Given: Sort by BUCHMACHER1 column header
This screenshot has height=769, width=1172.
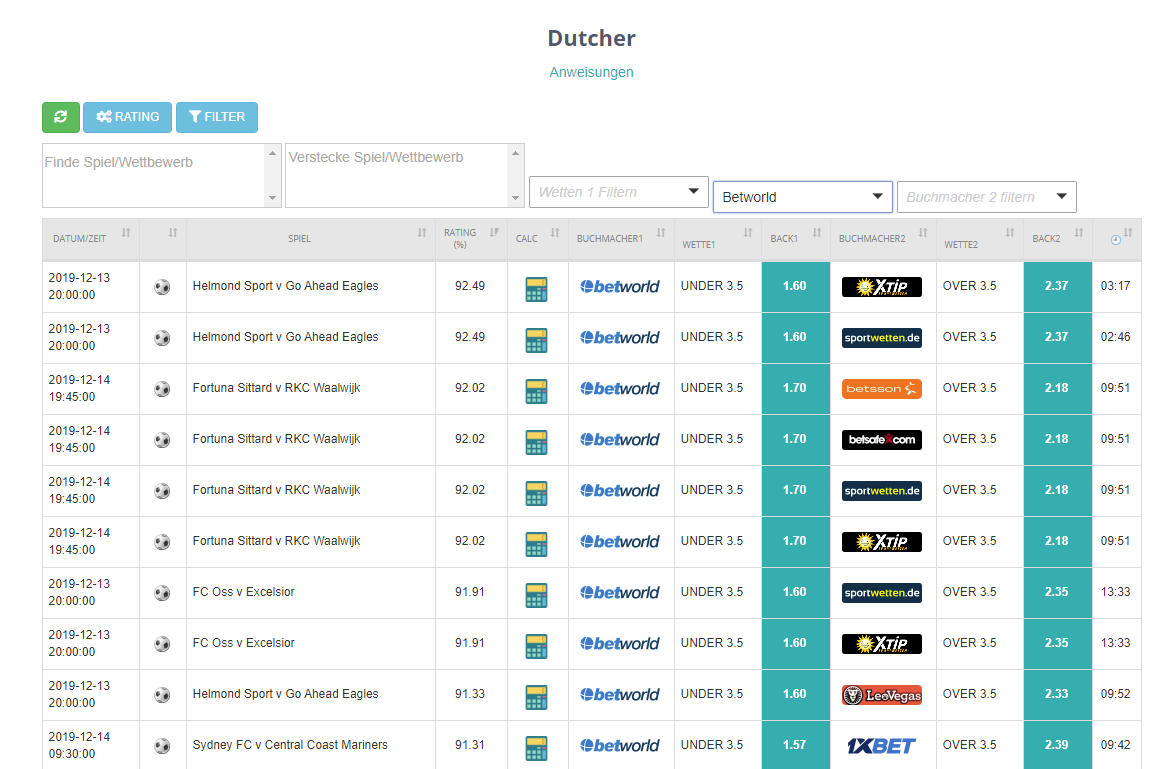Looking at the screenshot, I should tap(621, 238).
